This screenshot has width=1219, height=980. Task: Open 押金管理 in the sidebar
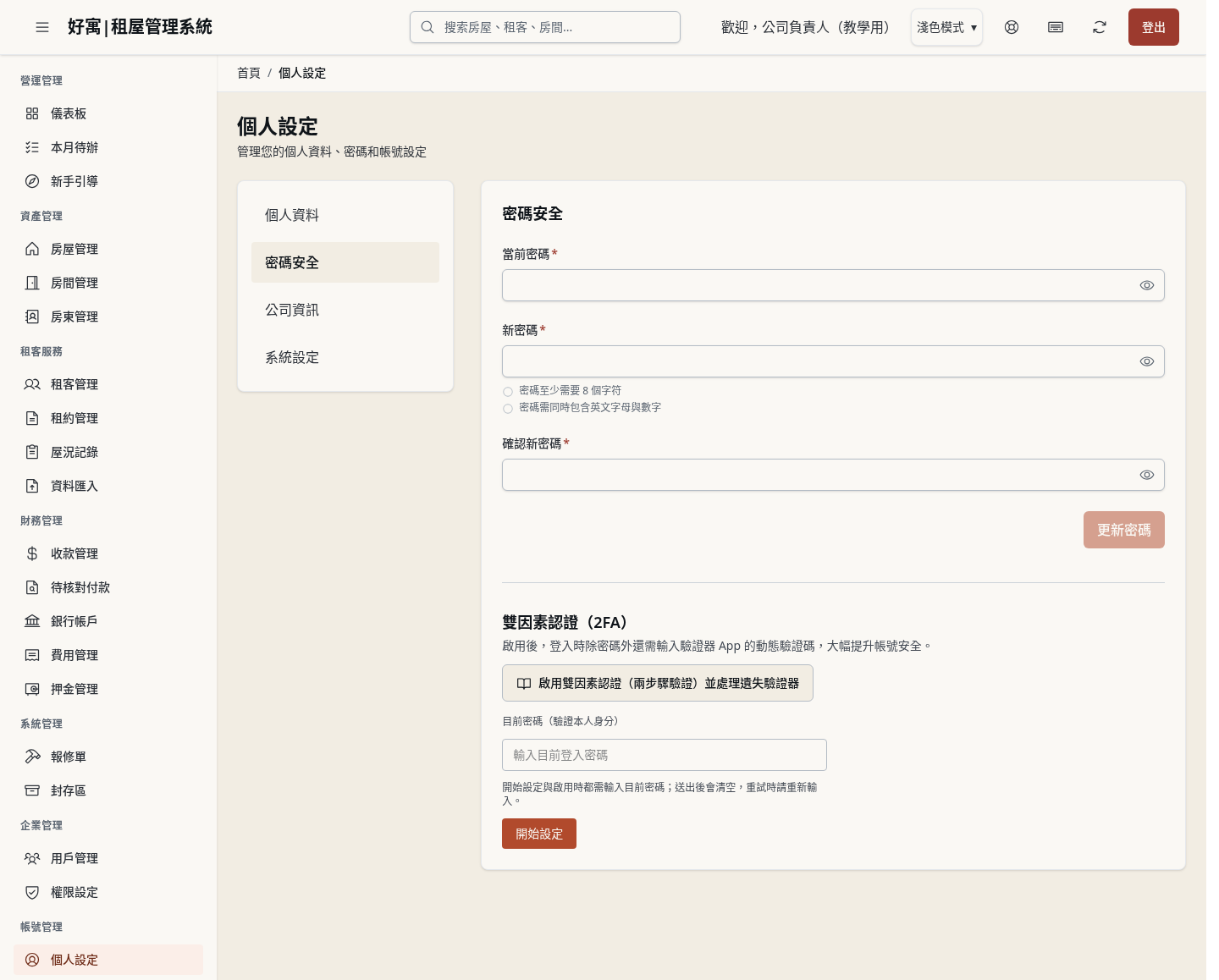click(x=108, y=689)
